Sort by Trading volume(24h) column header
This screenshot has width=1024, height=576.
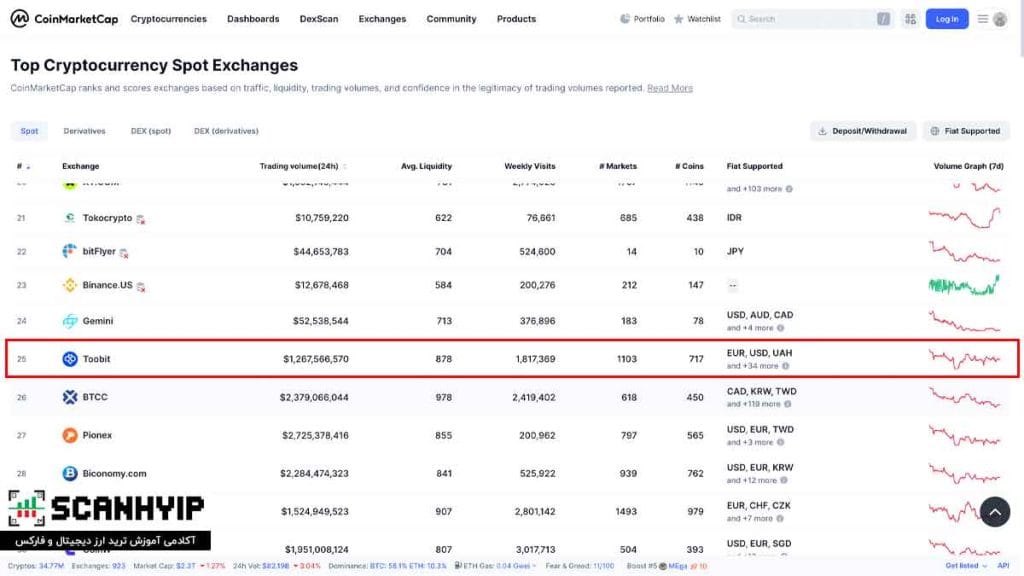click(303, 166)
